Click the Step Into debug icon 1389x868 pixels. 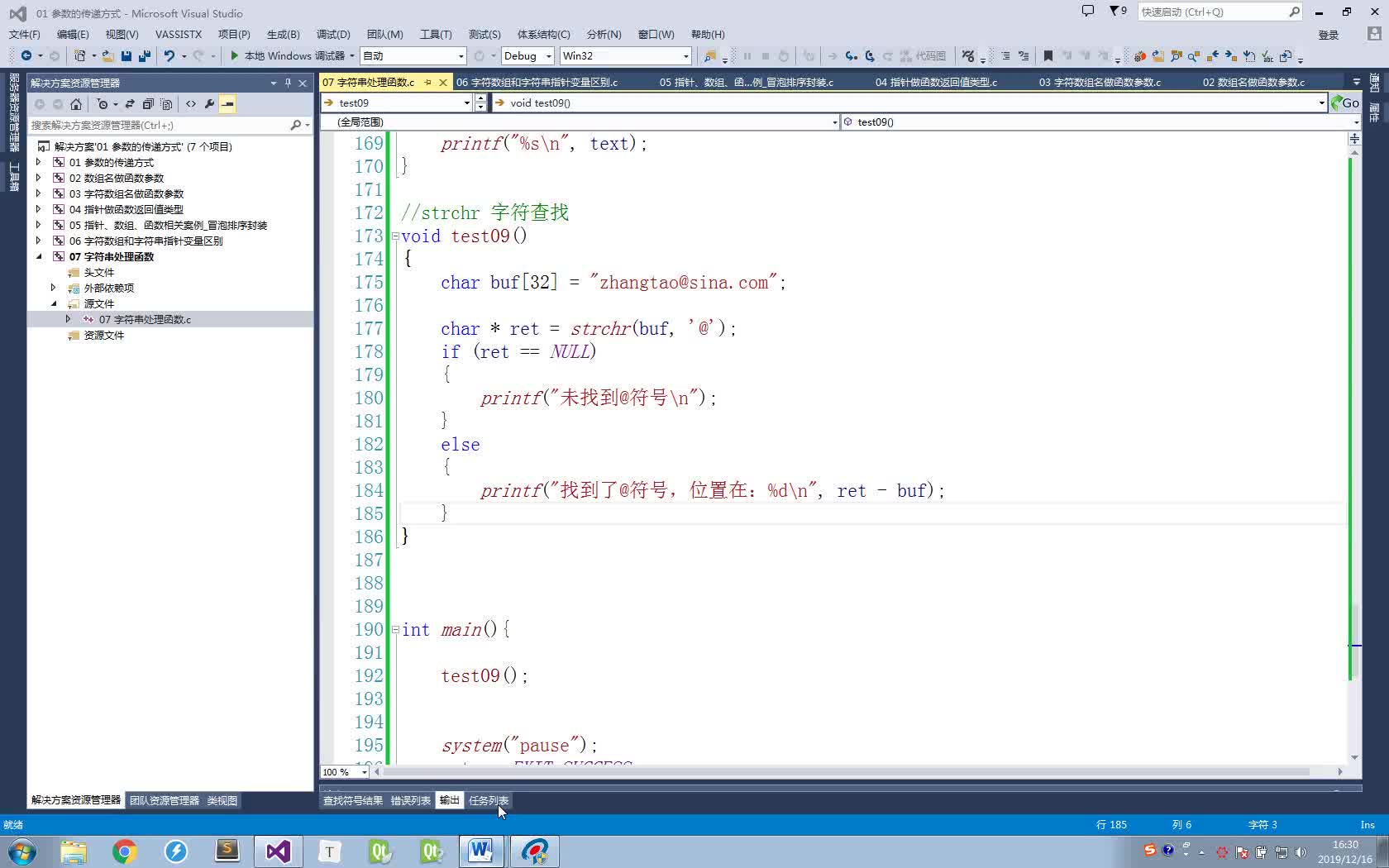pos(851,55)
